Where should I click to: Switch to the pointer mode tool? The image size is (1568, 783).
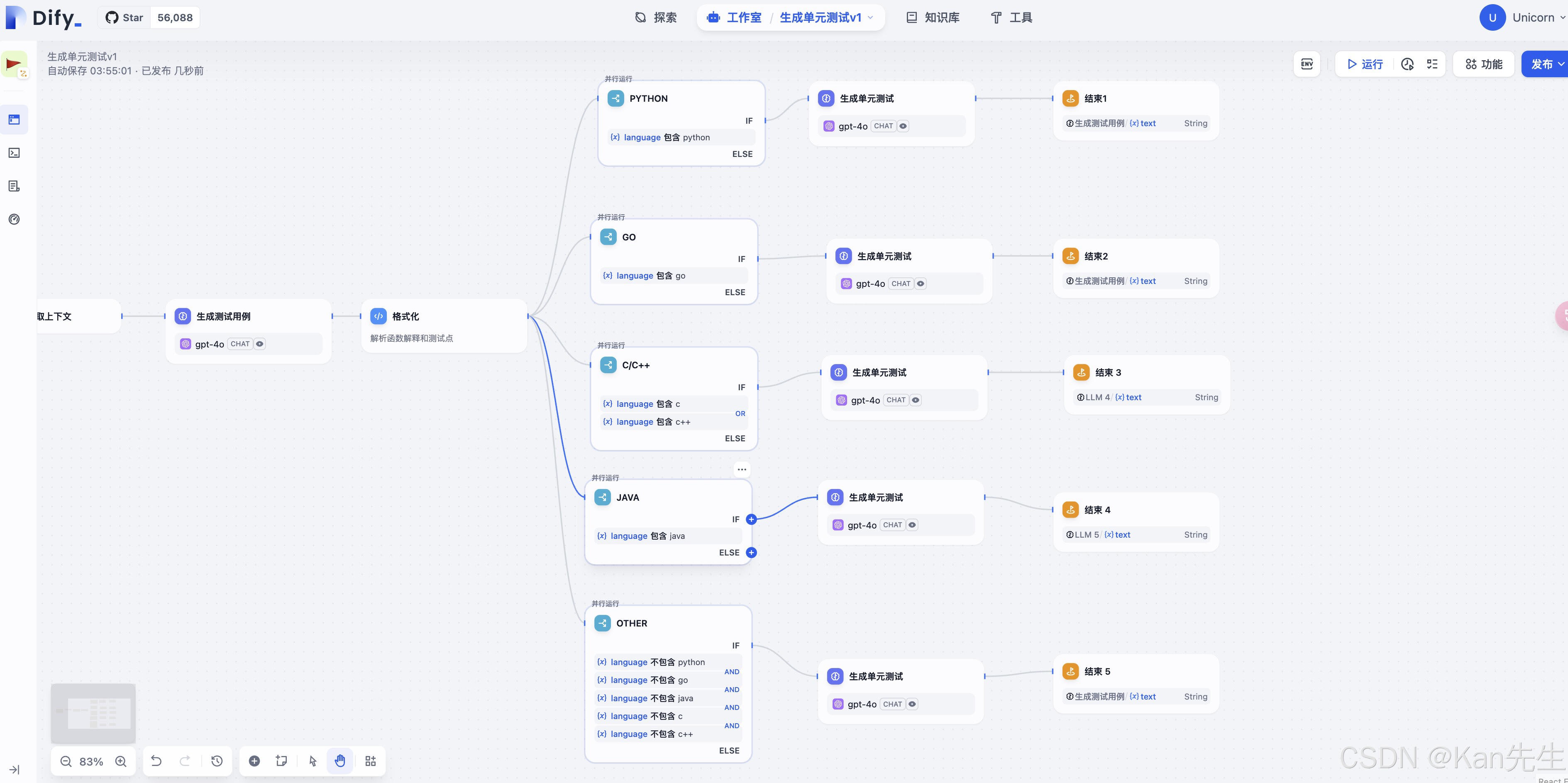pos(313,761)
